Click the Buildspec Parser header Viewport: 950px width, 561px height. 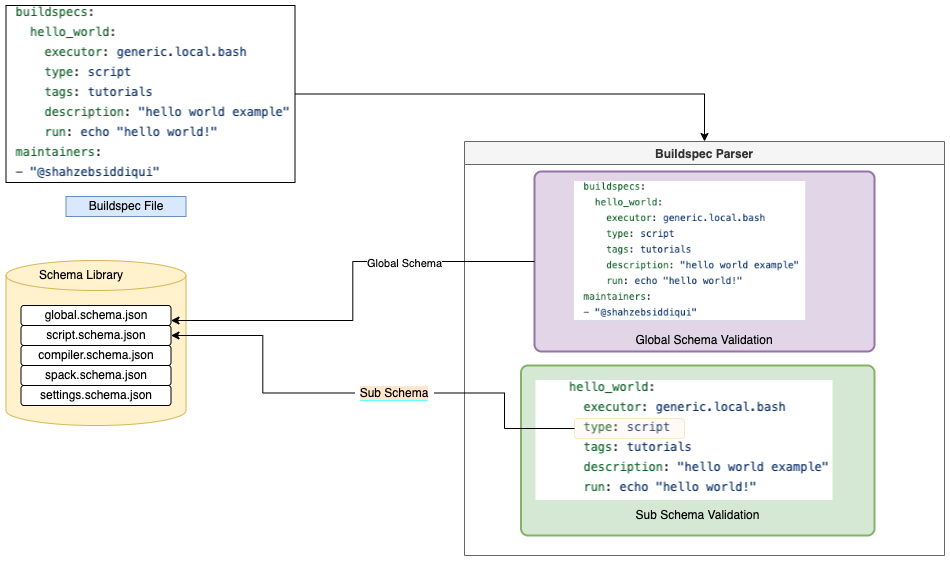point(704,153)
